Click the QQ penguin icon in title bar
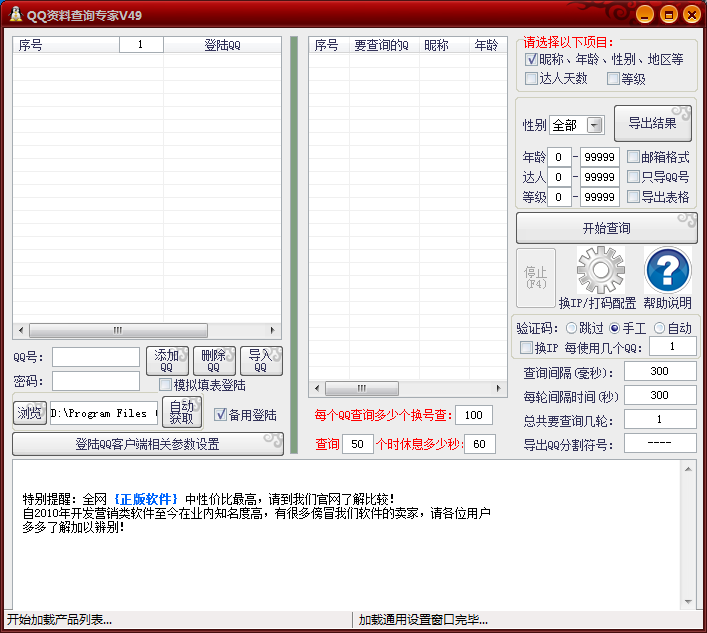Screen dimensions: 707x633 [16, 14]
